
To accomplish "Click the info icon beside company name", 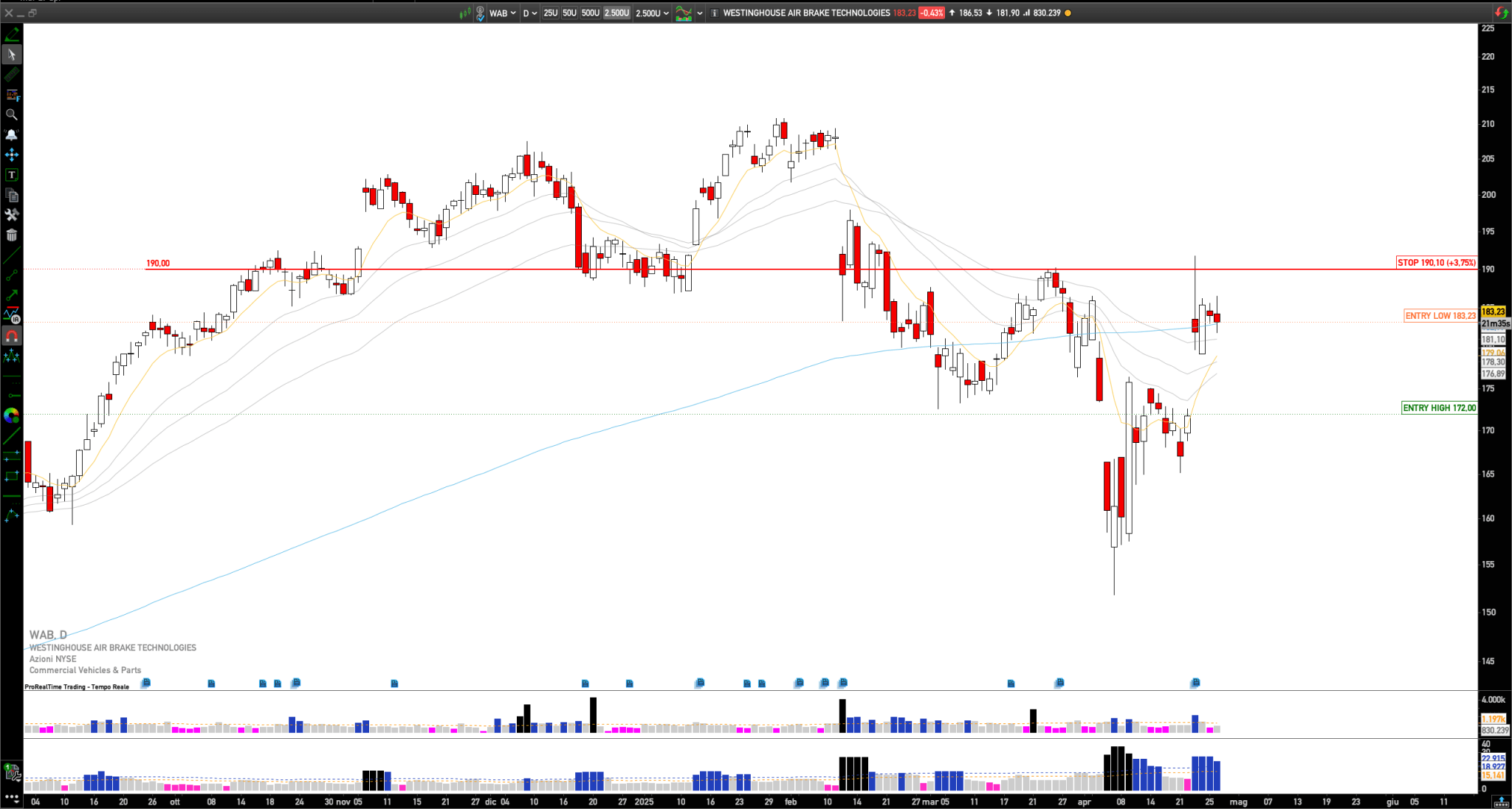I will tap(714, 13).
